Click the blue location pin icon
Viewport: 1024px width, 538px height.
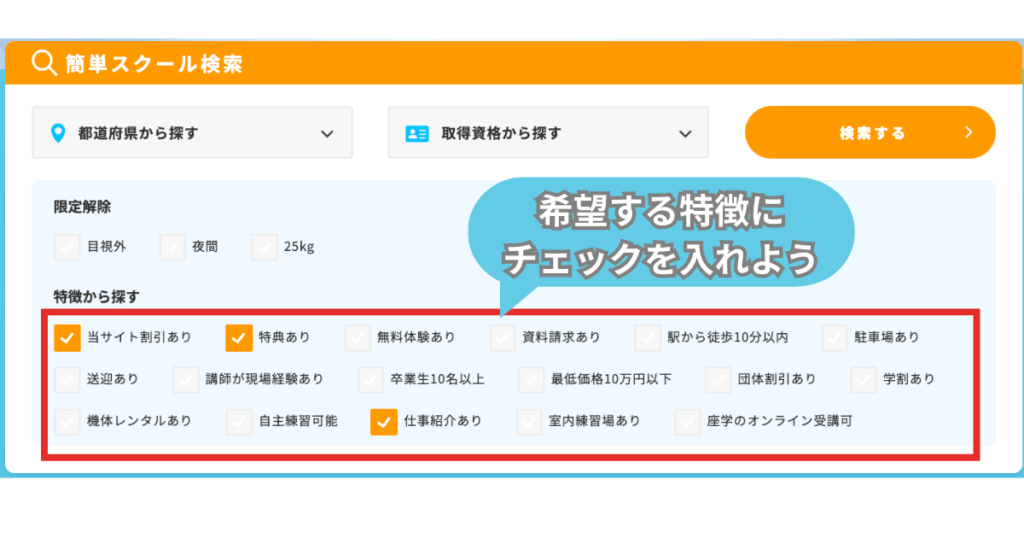pyautogui.click(x=58, y=133)
